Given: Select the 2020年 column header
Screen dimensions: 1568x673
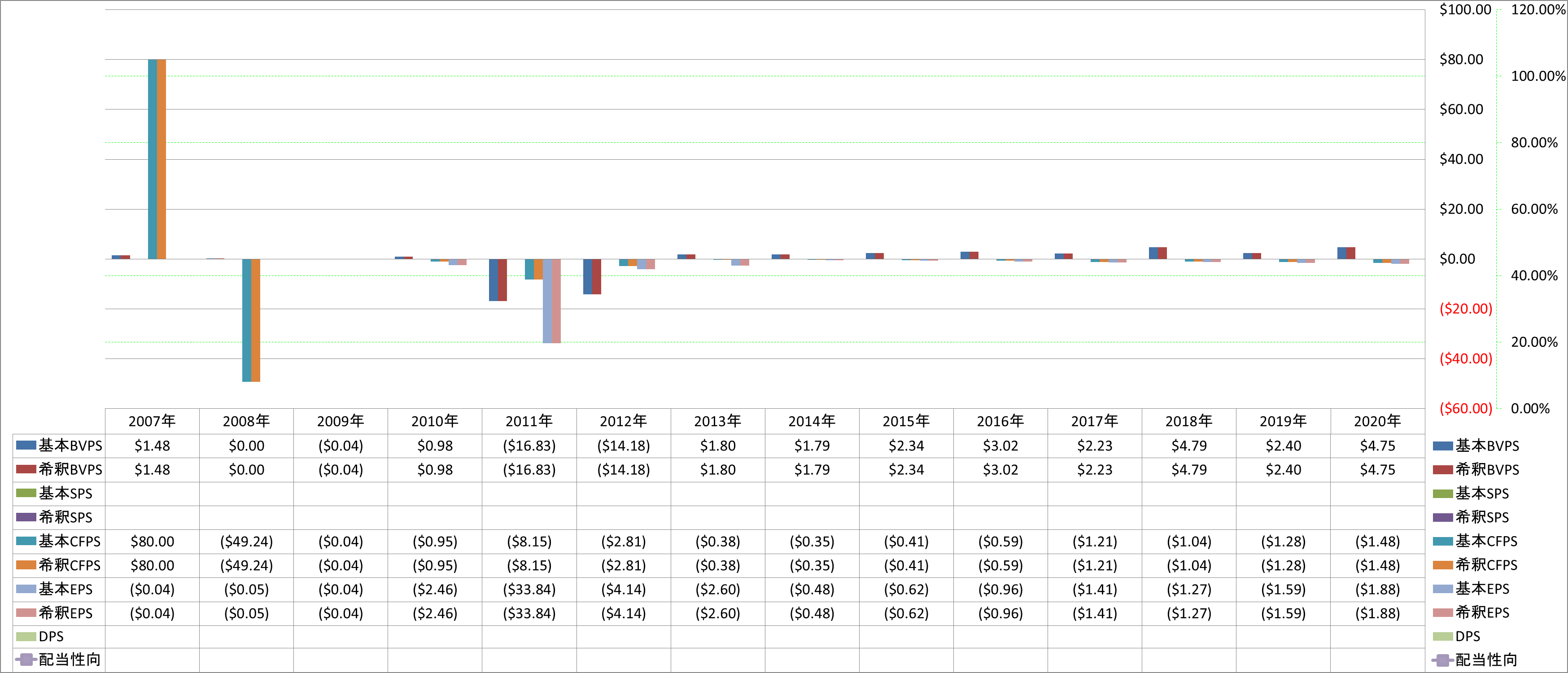Looking at the screenshot, I should point(1377,421).
